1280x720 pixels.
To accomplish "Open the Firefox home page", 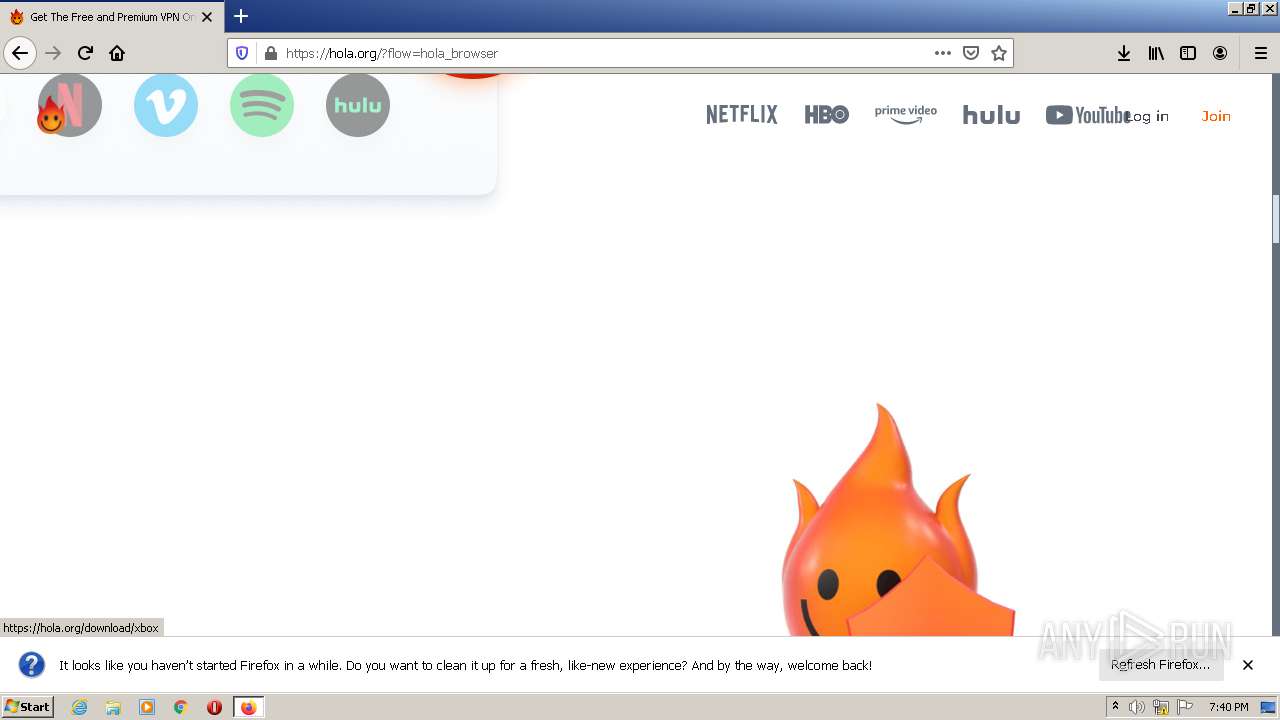I will [117, 53].
